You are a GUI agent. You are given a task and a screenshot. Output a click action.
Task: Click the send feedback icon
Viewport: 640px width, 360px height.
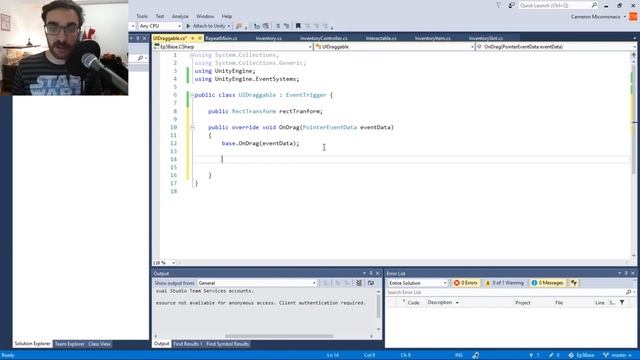tap(511, 5)
